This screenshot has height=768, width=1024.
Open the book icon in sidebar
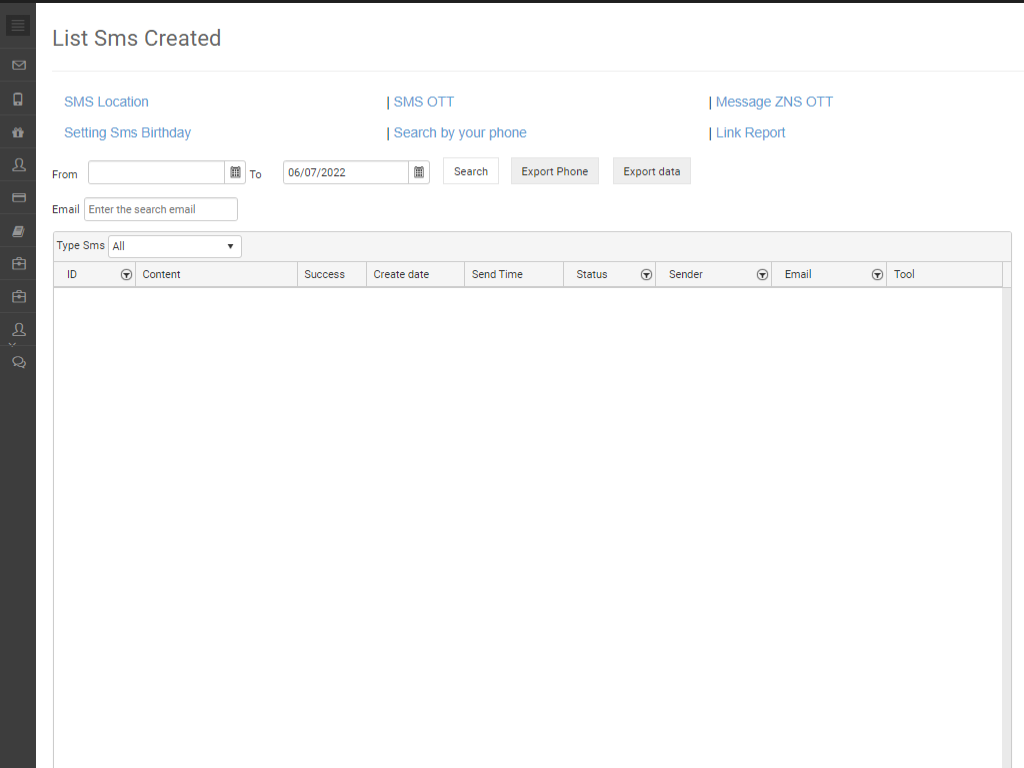[18, 231]
